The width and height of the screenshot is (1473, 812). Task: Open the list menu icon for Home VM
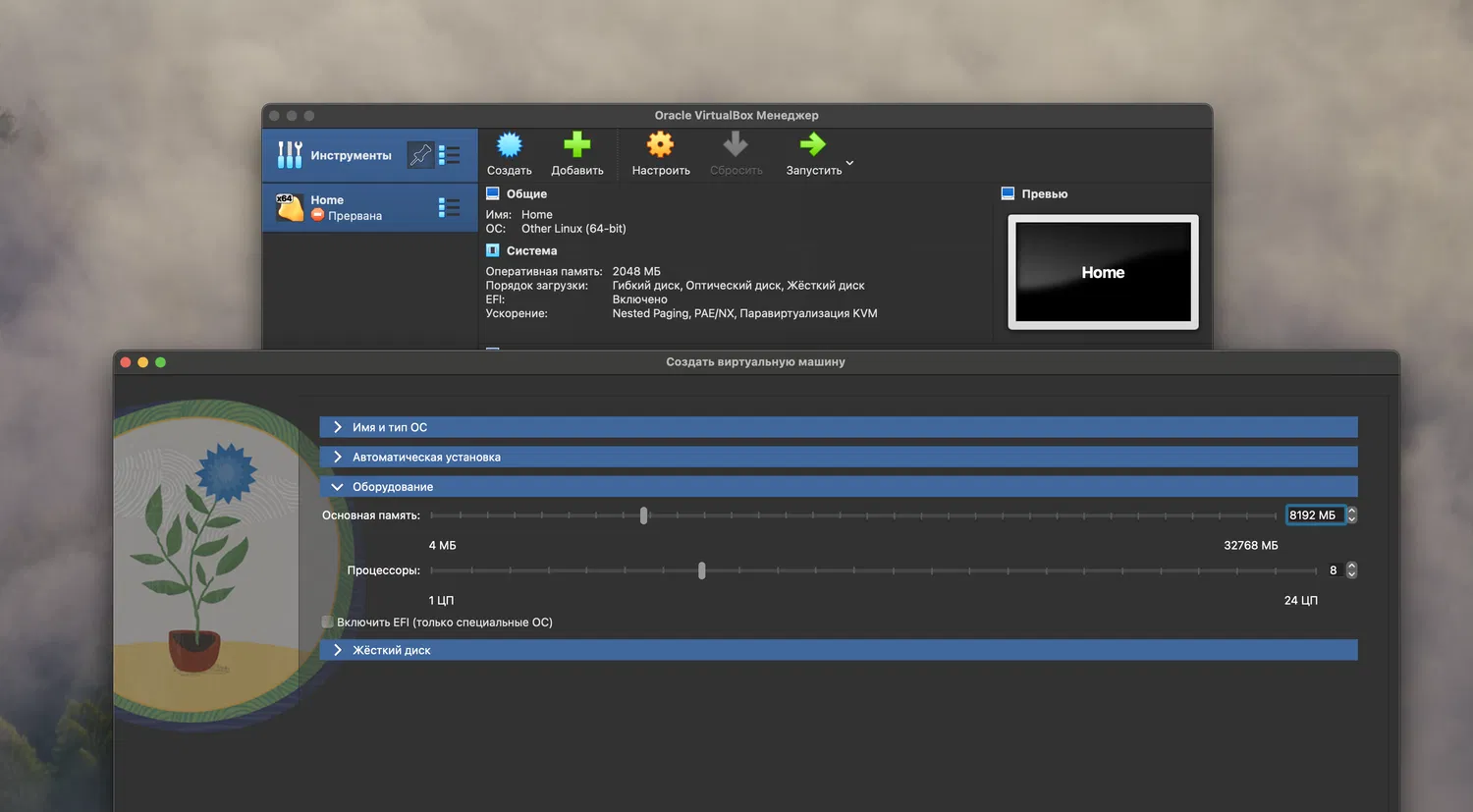449,207
